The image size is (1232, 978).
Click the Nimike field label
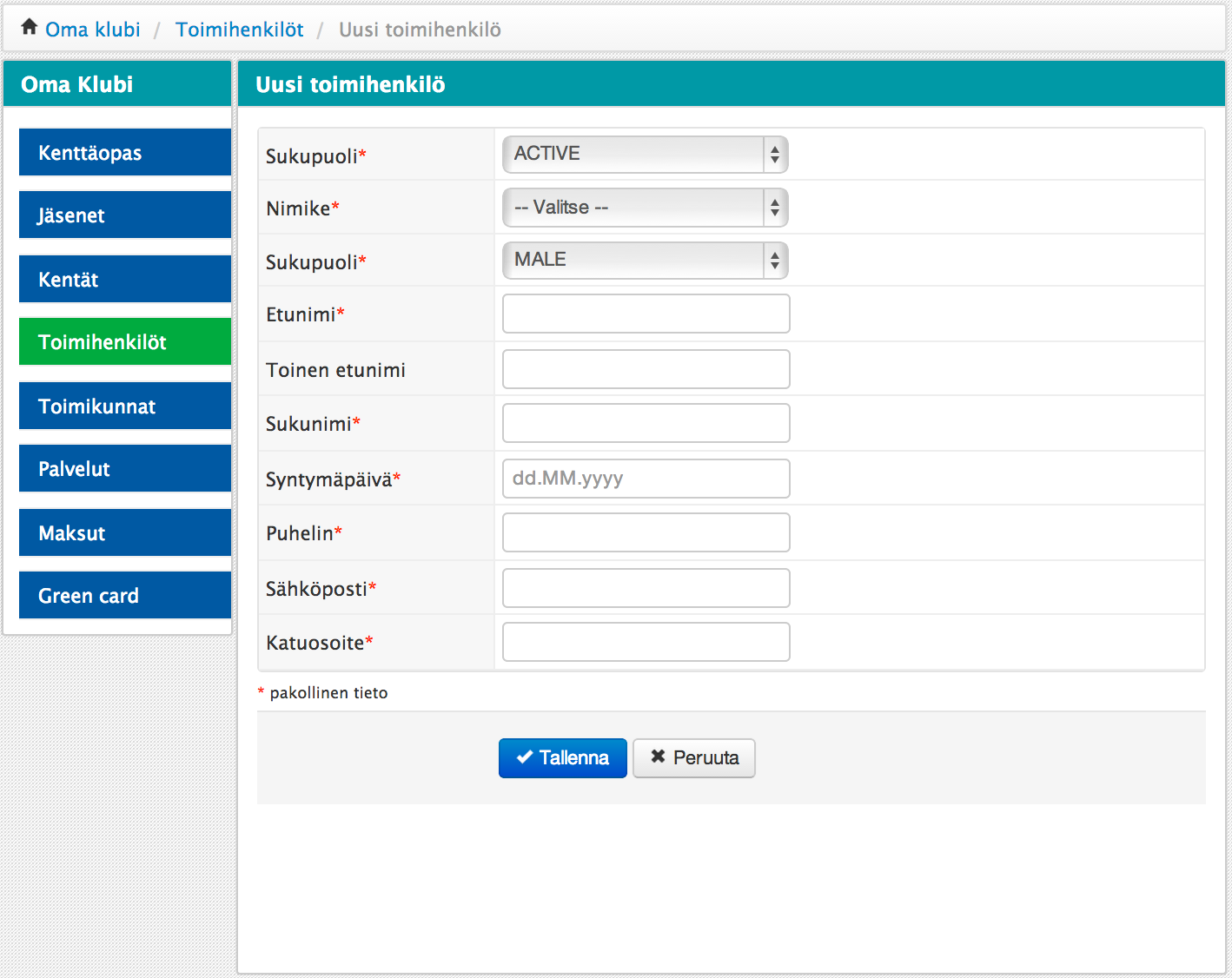[302, 208]
